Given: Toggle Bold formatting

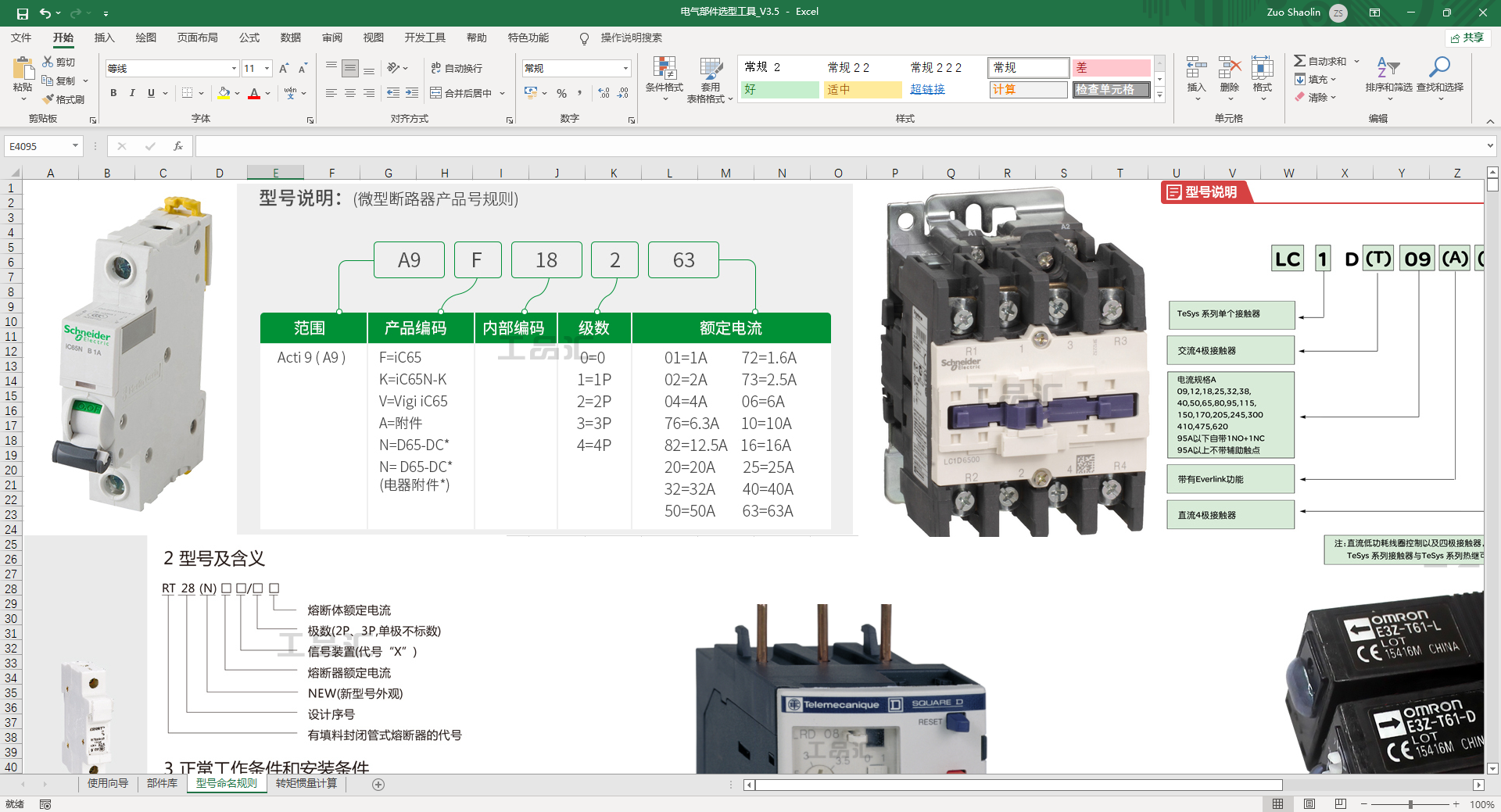Looking at the screenshot, I should point(113,93).
